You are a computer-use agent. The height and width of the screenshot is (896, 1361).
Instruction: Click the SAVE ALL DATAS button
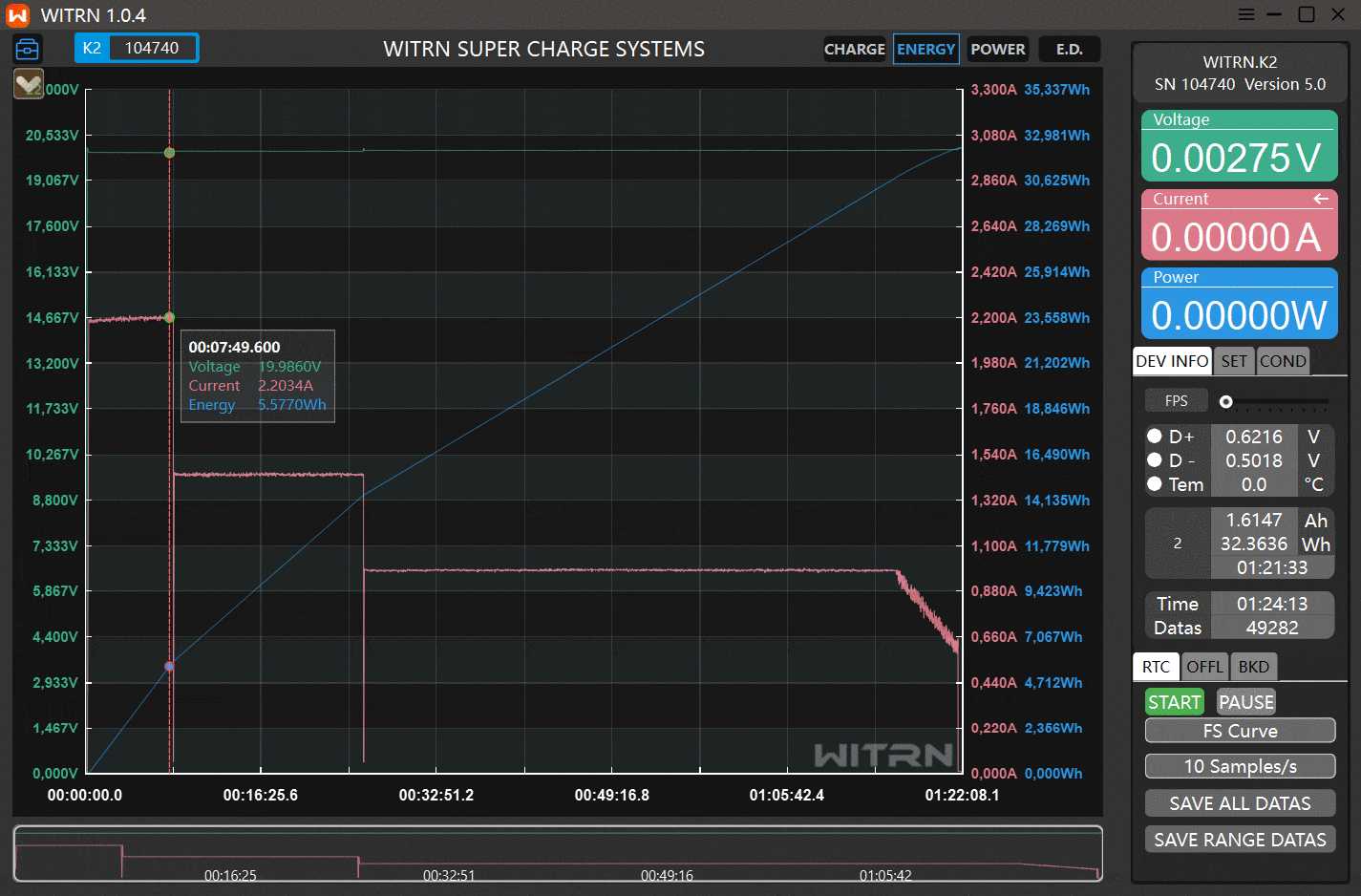1240,803
